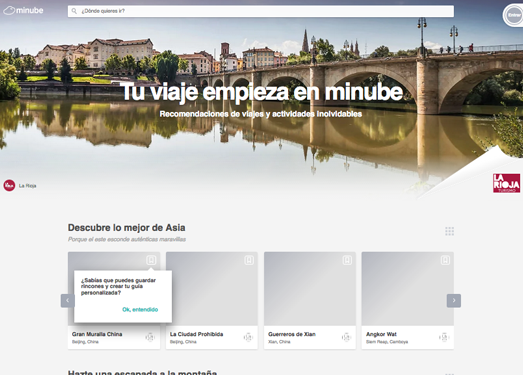Open the grid view icon beside Asia heading
Screen dimensions: 523x375
pos(449,231)
